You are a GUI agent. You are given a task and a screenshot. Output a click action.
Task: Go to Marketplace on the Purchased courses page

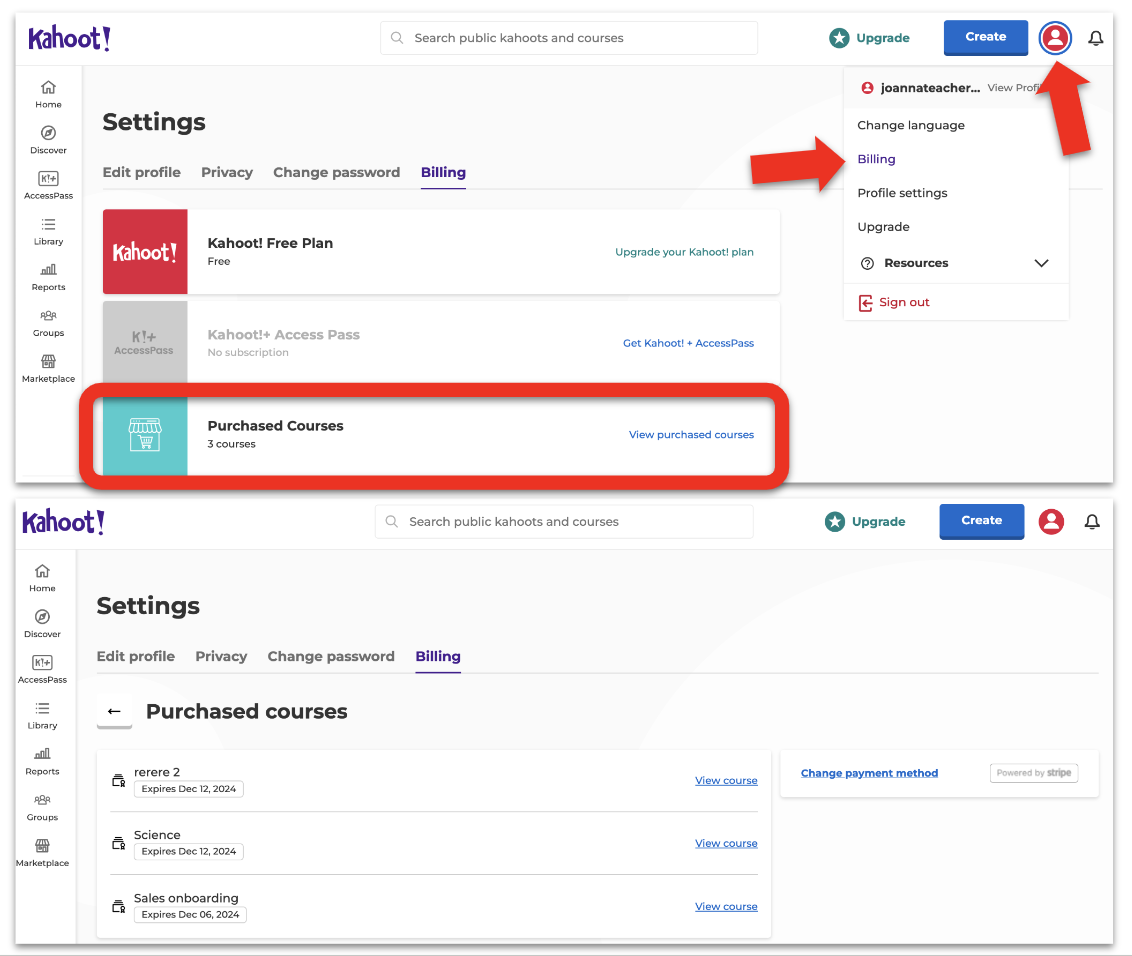[x=43, y=853]
